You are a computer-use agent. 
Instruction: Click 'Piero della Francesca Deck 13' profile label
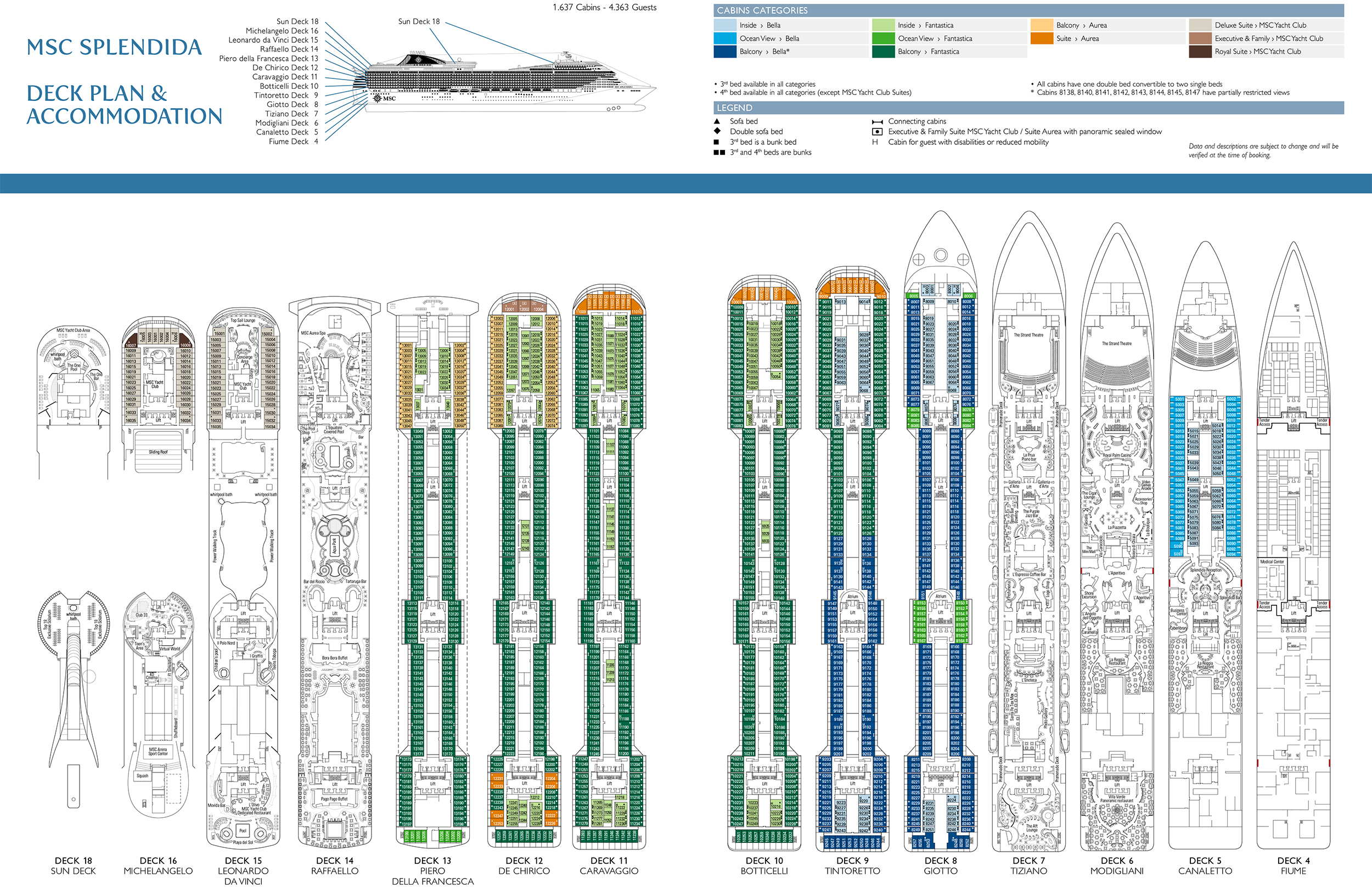click(268, 58)
